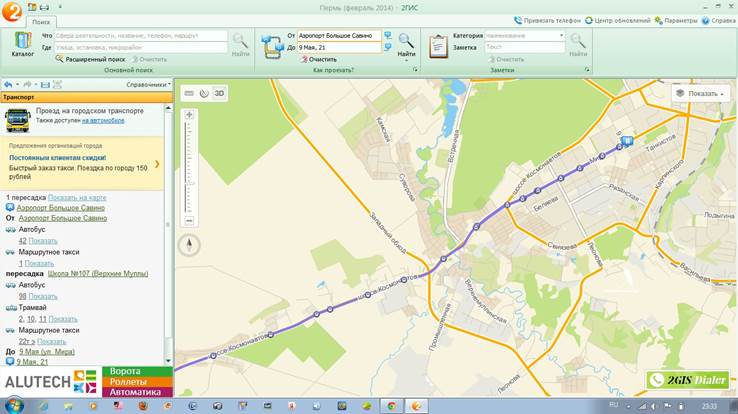Click Показать next to trams 2, 10, 11
Screen dimensions: 738x414
pos(63,319)
